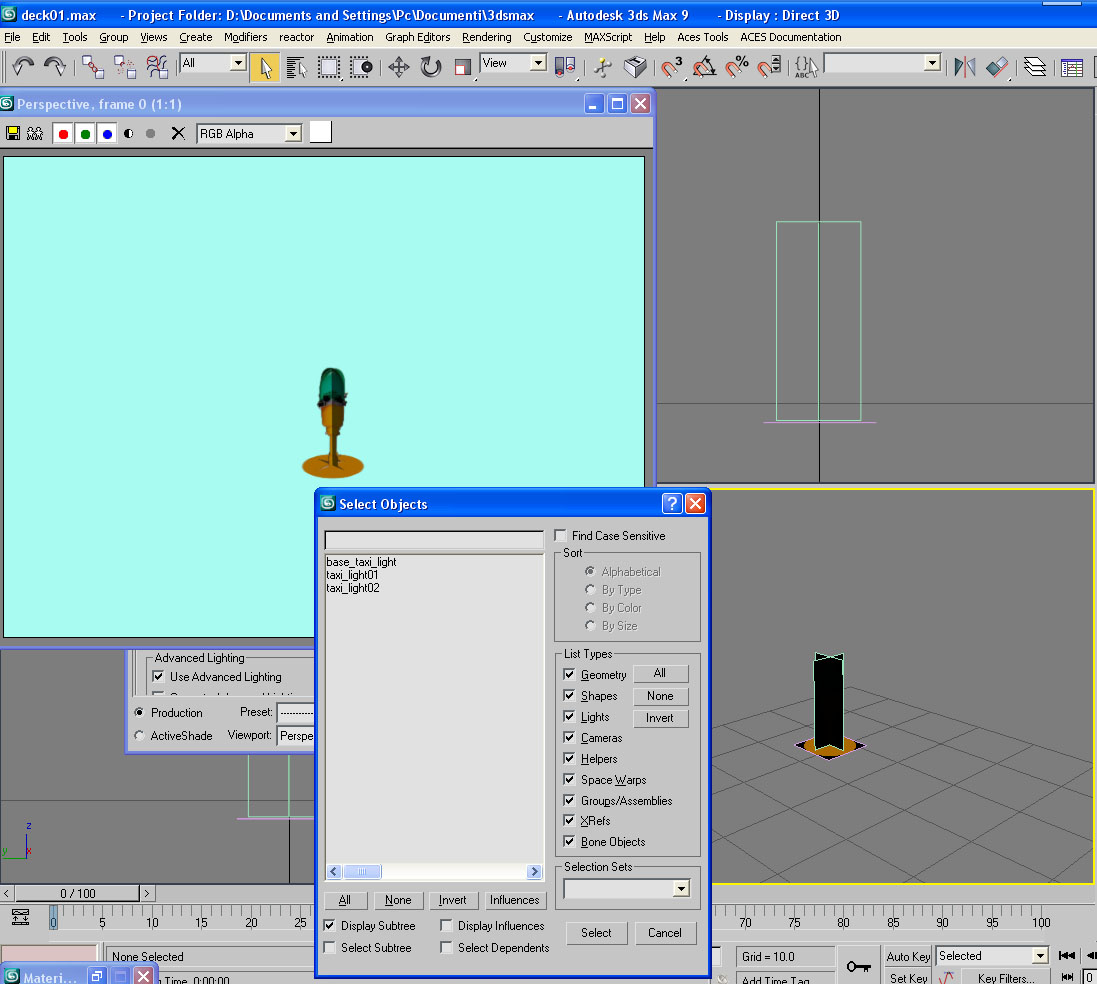Viewport: 1097px width, 984px height.
Task: Select the Select and Rotate tool
Action: [431, 67]
